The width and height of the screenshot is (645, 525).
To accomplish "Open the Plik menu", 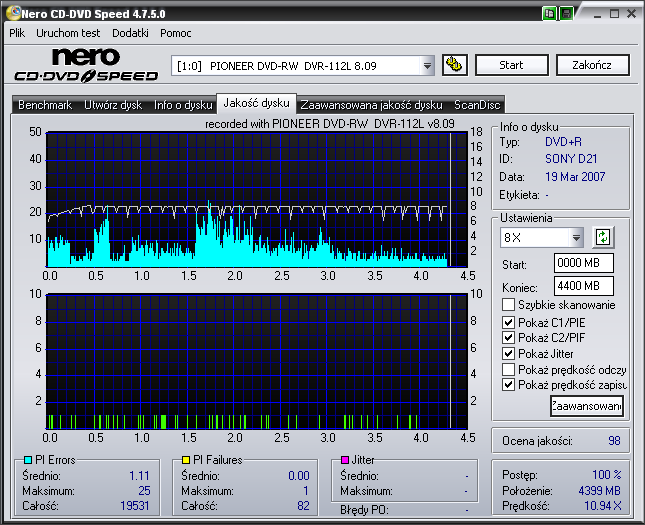I will click(17, 33).
